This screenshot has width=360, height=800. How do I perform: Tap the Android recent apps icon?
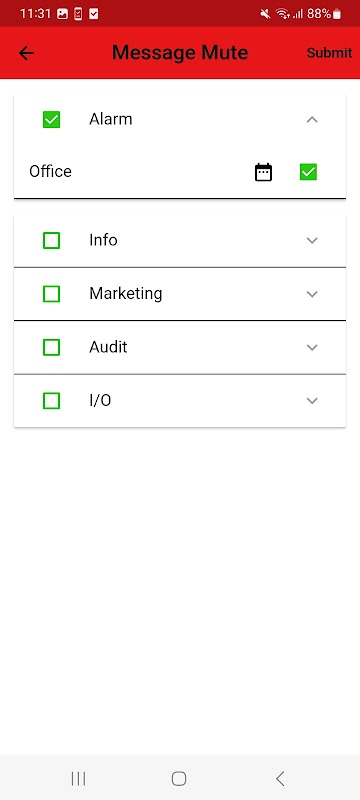click(x=79, y=778)
